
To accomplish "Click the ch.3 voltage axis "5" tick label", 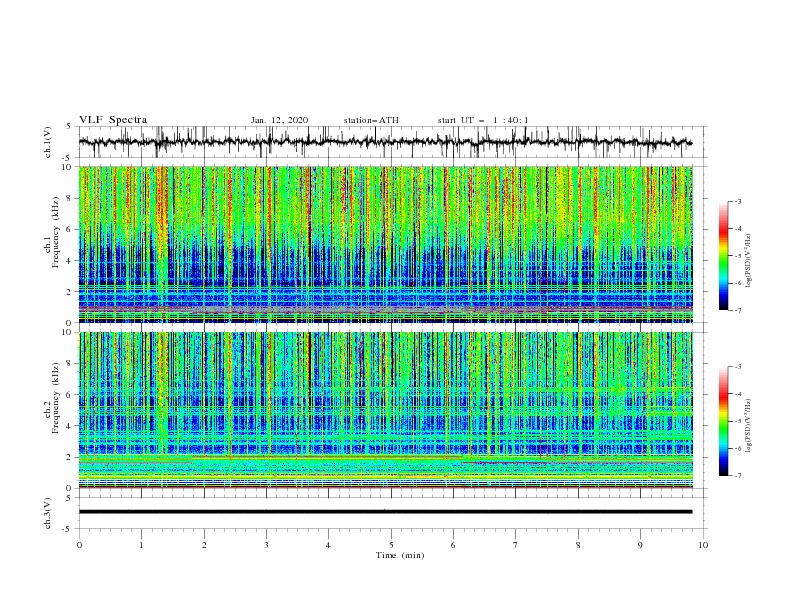I will coord(69,497).
